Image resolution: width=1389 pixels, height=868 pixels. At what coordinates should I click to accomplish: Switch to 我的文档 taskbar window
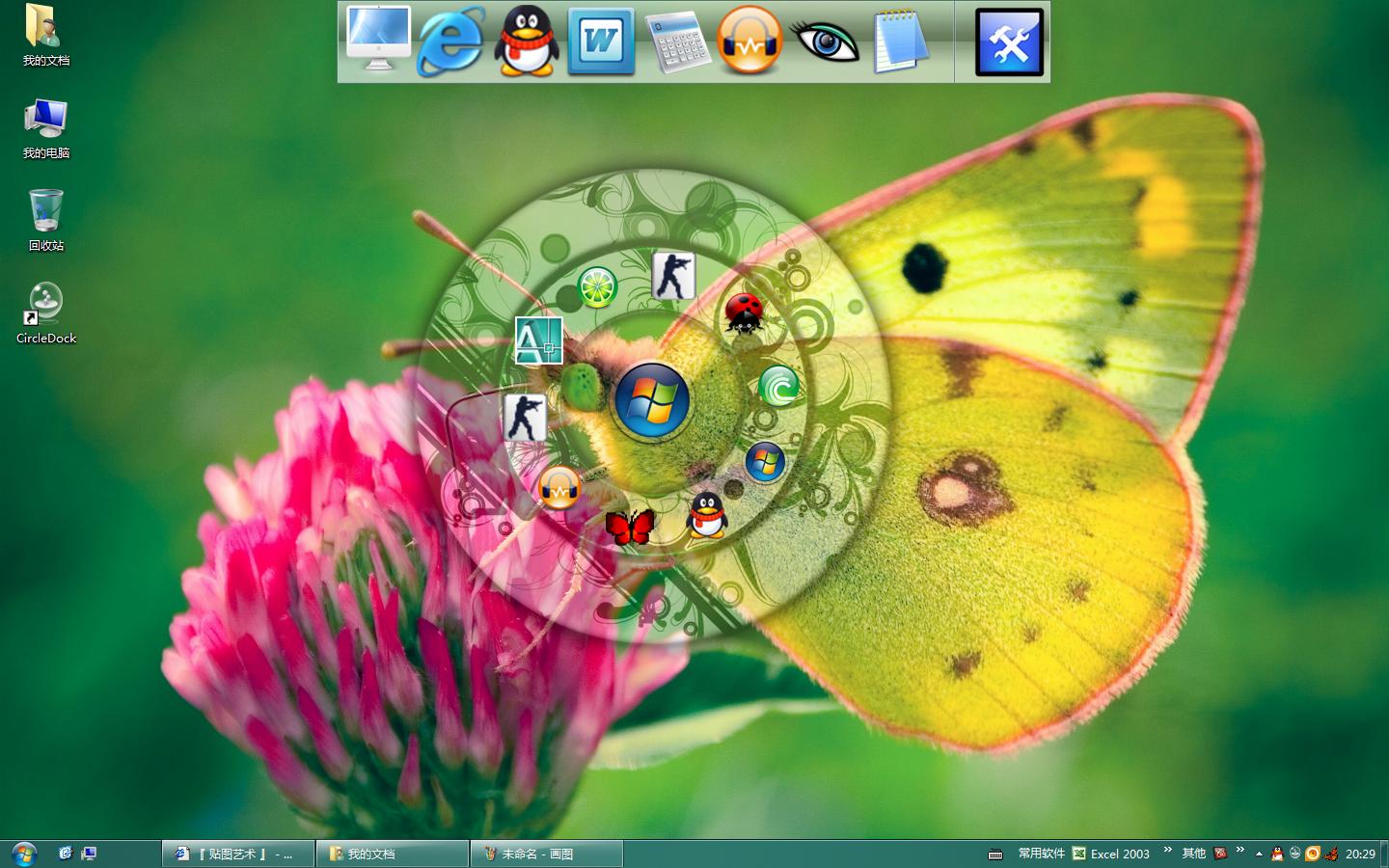393,854
